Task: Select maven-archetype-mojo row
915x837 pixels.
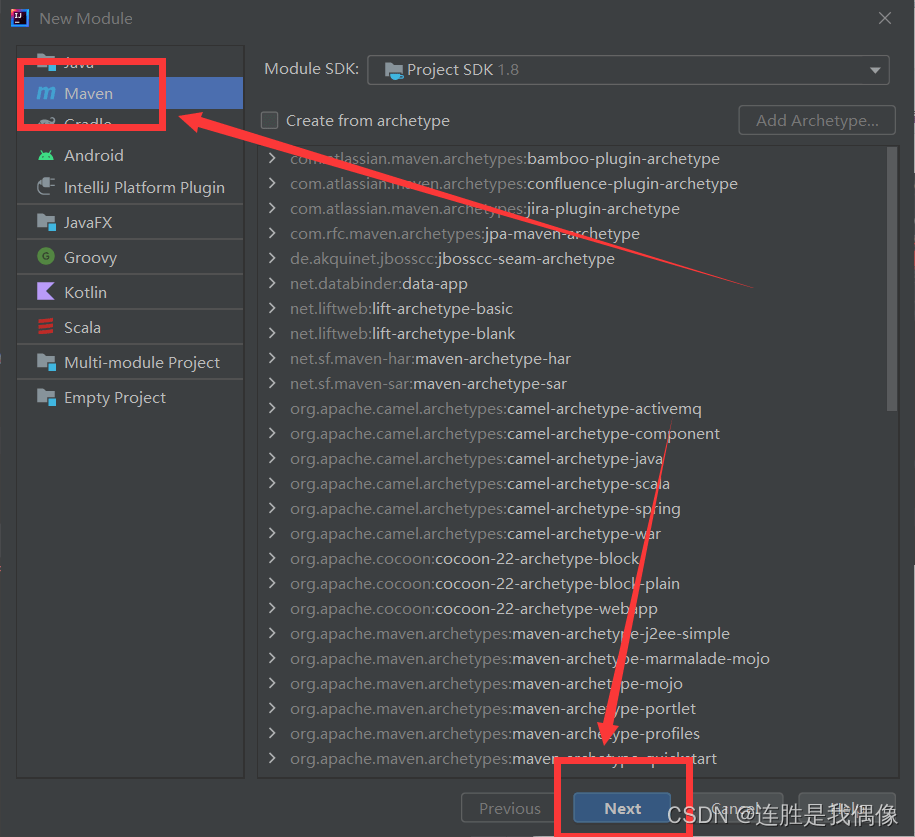Action: [573, 683]
